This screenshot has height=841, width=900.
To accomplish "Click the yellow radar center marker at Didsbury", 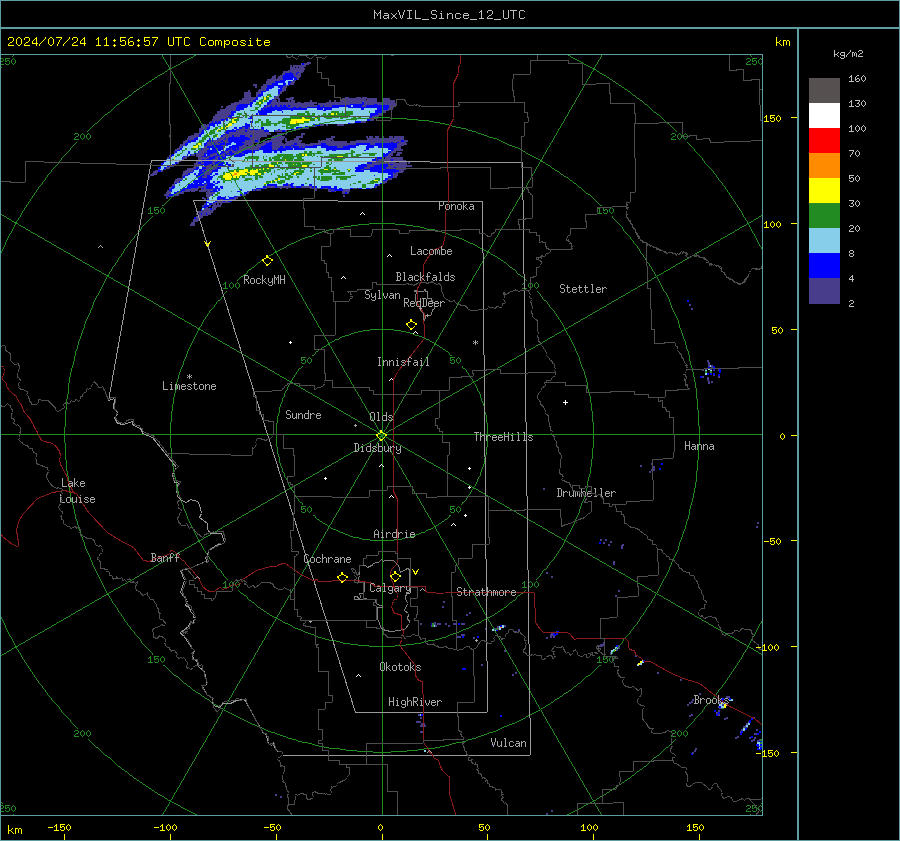I will coord(381,435).
